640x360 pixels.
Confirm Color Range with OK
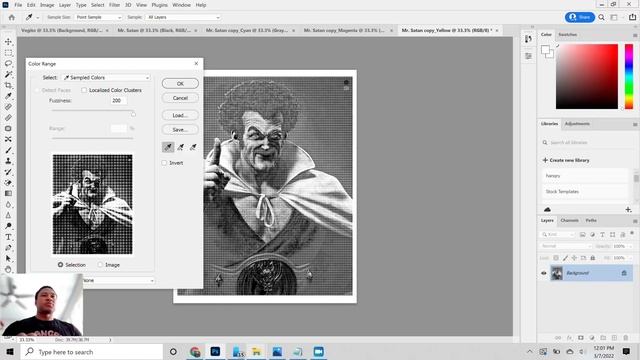point(180,84)
